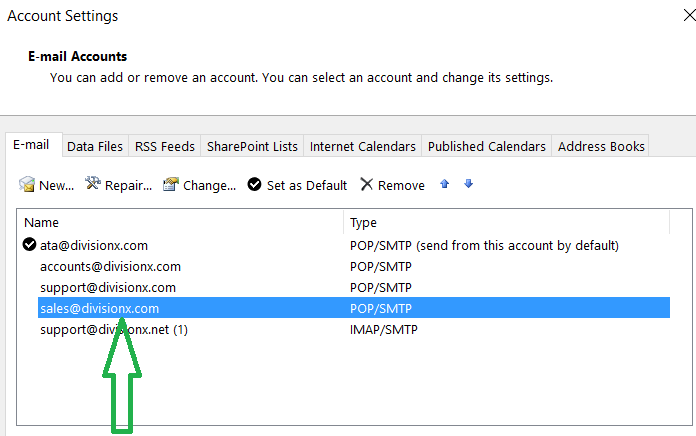
Task: Click default checkmark beside ata@divisionx.com
Action: (x=29, y=245)
